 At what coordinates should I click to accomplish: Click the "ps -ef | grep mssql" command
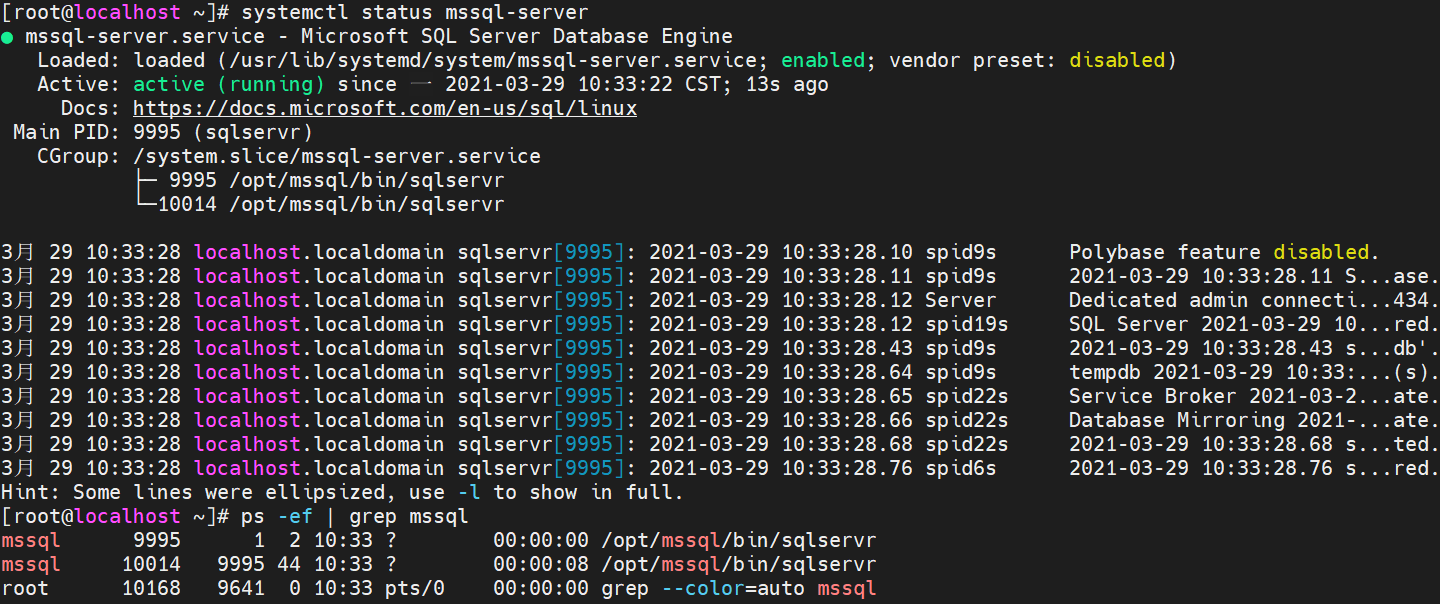(x=355, y=516)
